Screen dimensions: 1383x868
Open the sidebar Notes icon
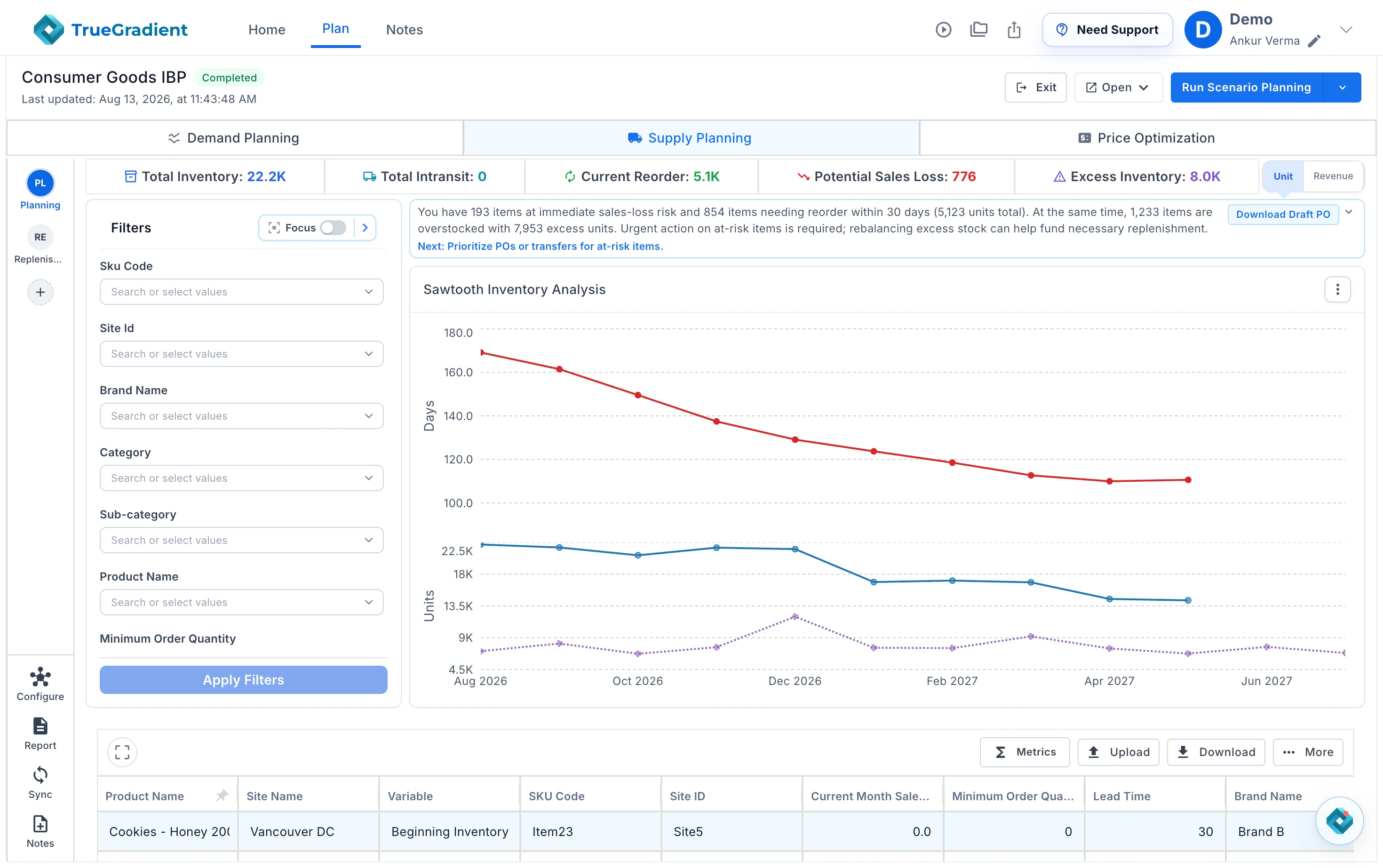pyautogui.click(x=40, y=824)
